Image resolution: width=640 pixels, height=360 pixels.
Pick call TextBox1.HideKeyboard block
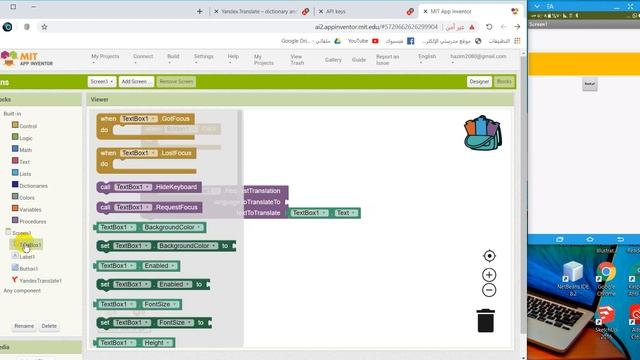point(149,187)
